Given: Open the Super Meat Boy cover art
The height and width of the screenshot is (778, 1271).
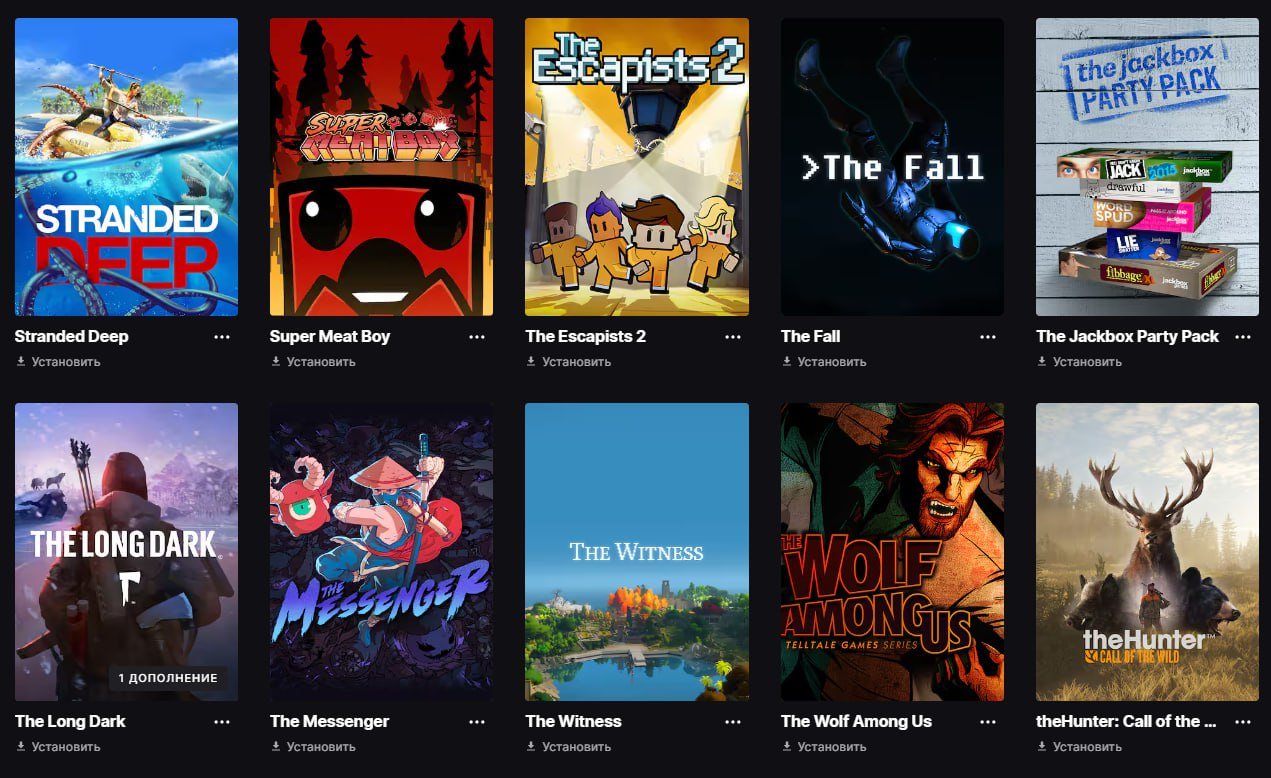Looking at the screenshot, I should pyautogui.click(x=381, y=167).
